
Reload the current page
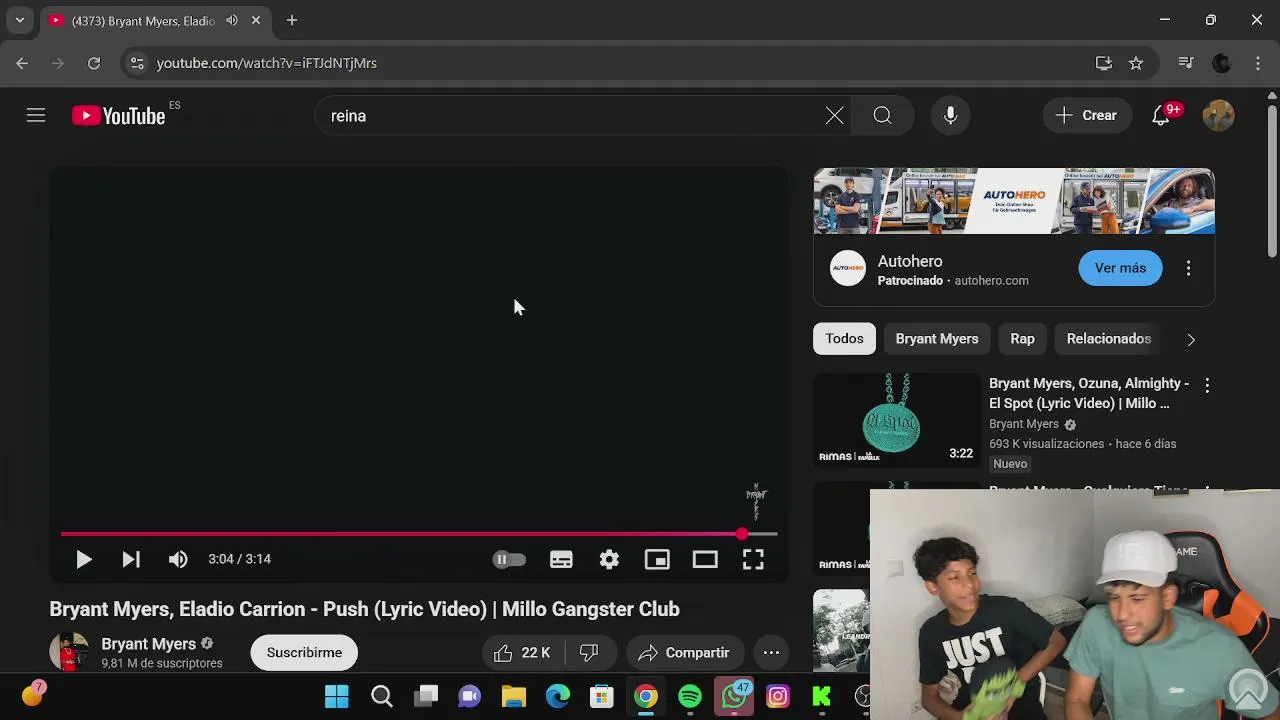[x=94, y=63]
